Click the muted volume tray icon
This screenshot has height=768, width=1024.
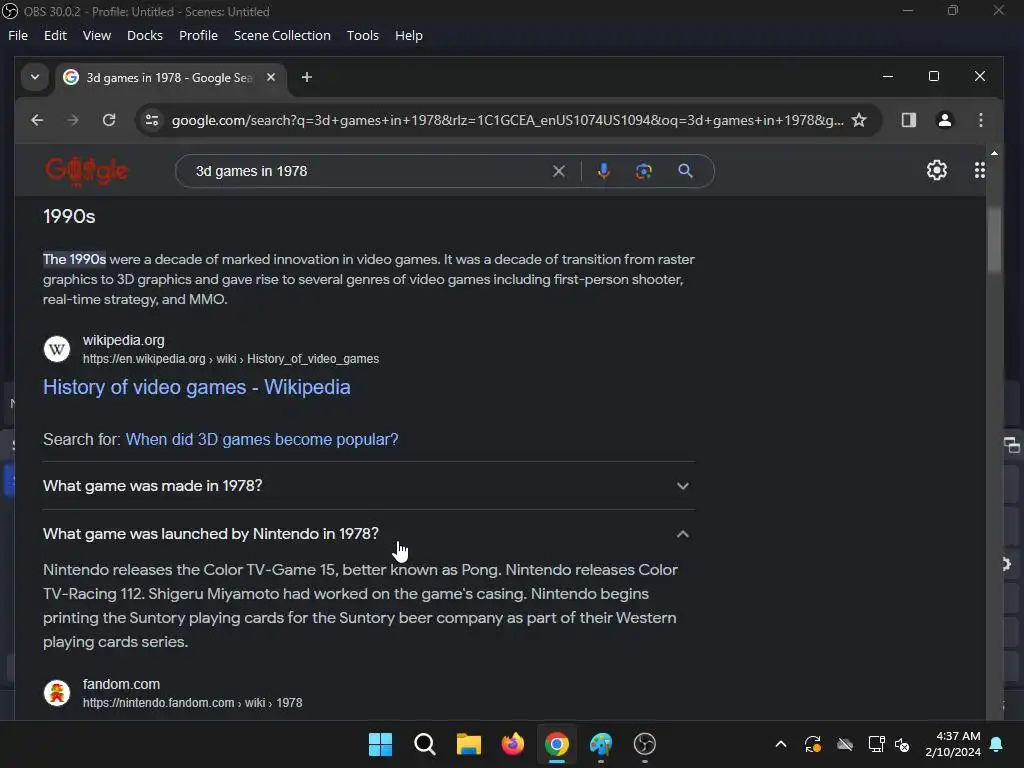click(902, 744)
